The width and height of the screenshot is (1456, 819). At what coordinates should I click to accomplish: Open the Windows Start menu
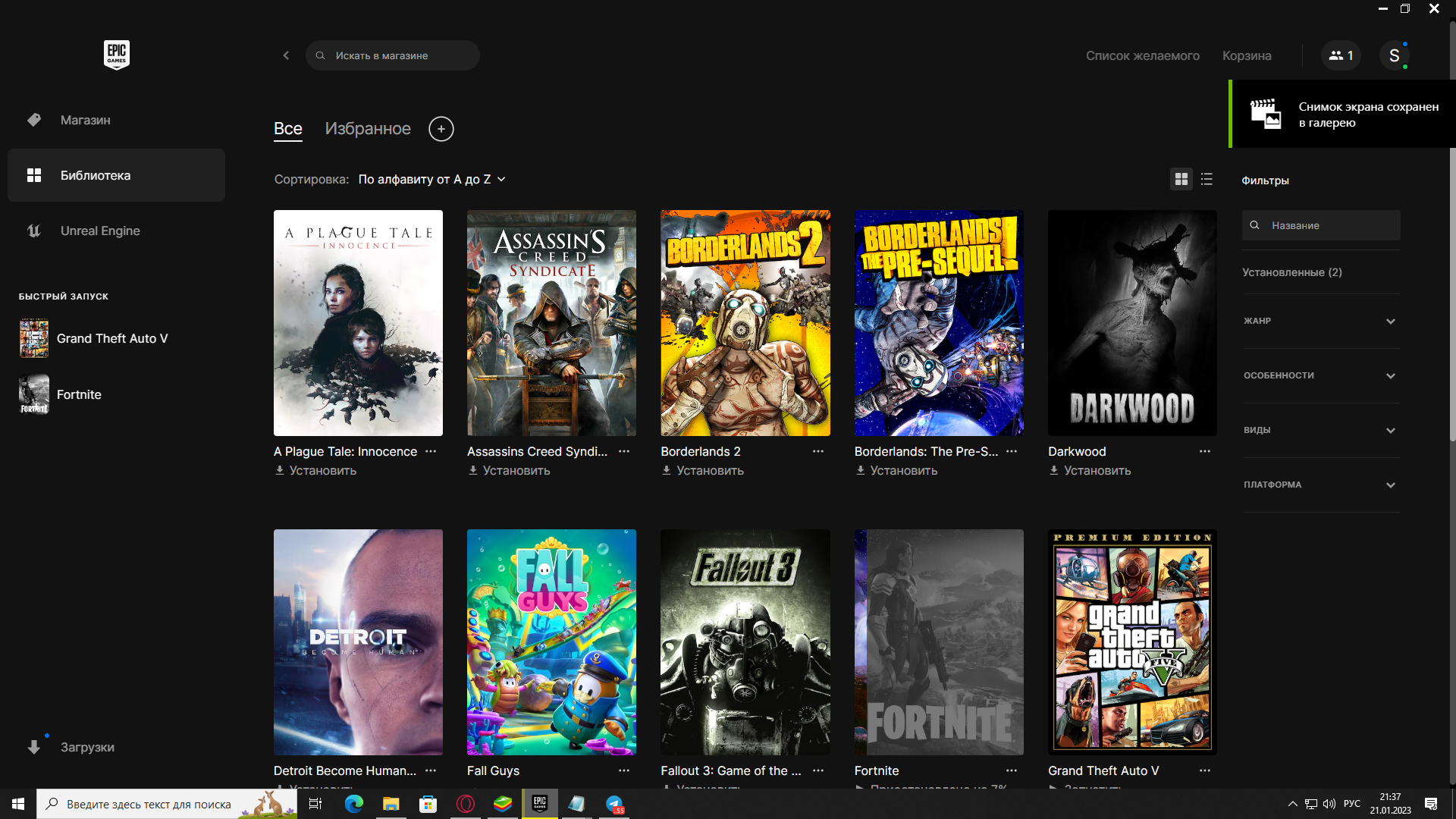click(18, 804)
